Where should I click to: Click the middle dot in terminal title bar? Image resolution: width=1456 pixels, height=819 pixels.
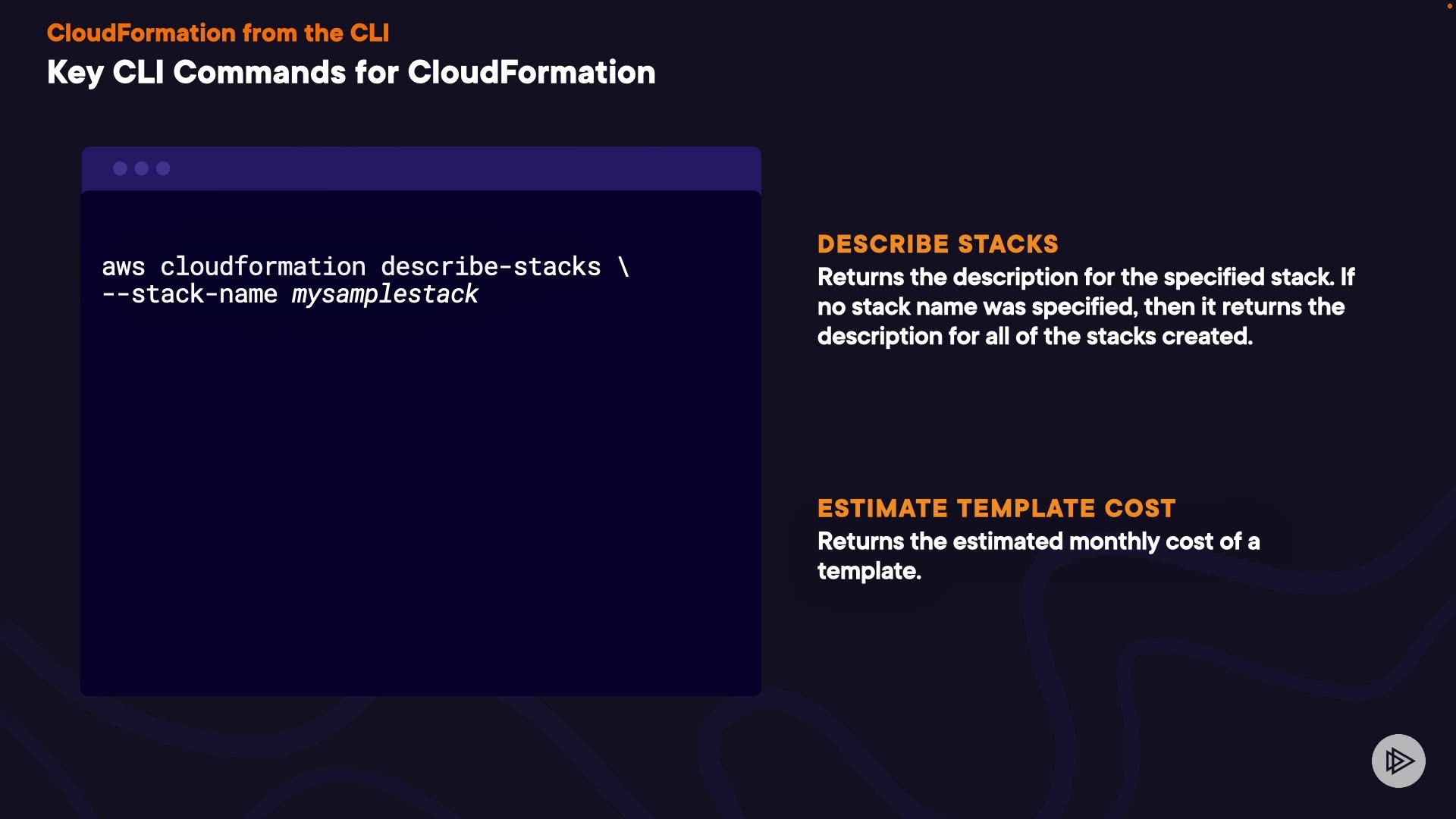pos(142,168)
